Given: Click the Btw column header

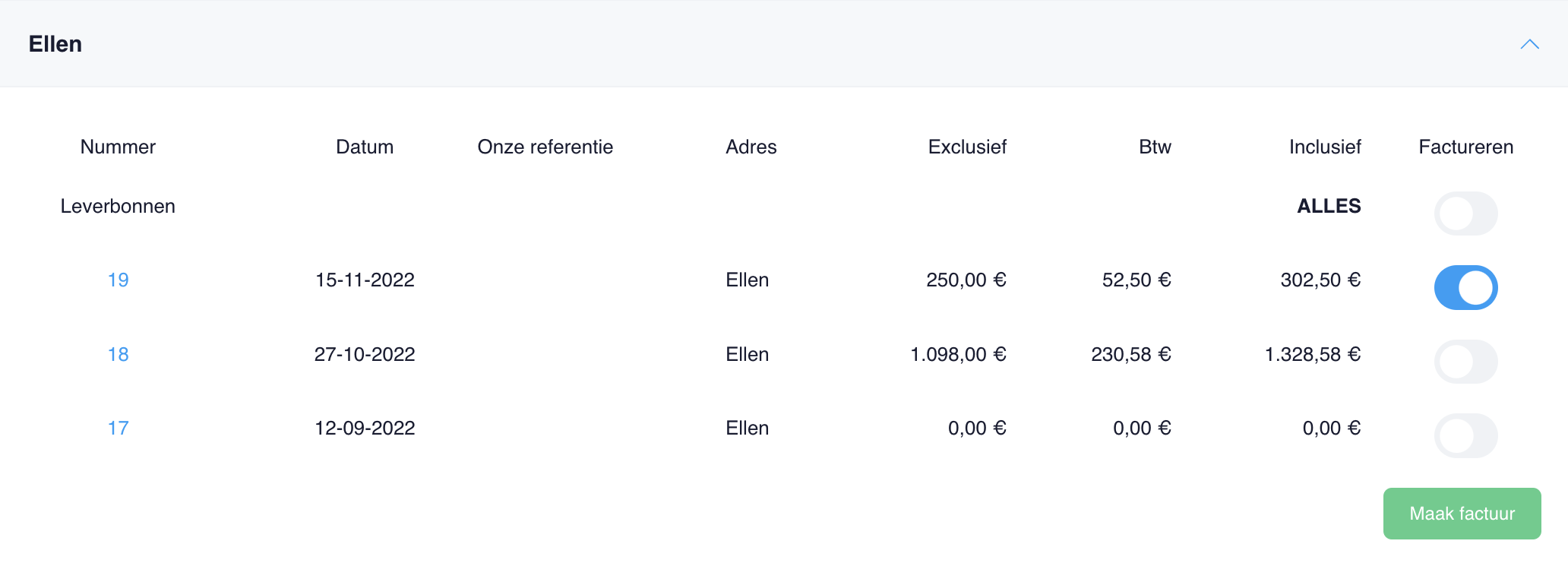Looking at the screenshot, I should (x=1155, y=147).
